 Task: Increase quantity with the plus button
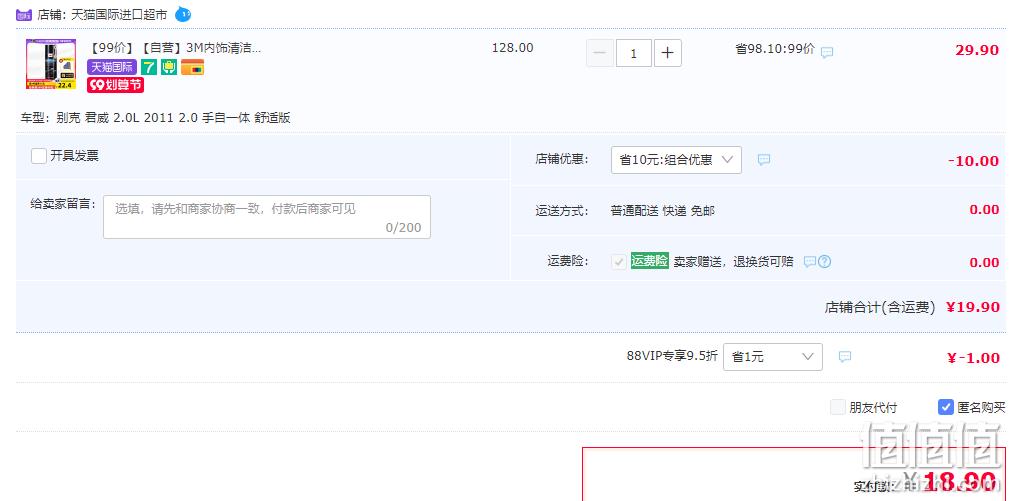pos(668,53)
